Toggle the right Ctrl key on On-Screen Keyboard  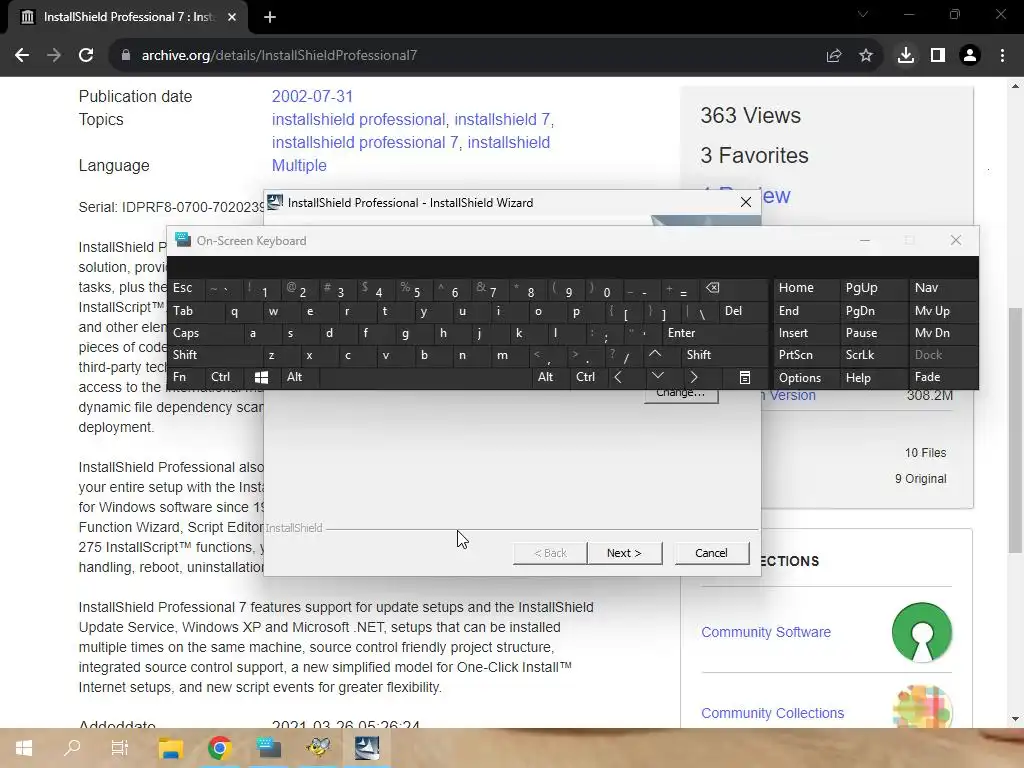pos(588,377)
